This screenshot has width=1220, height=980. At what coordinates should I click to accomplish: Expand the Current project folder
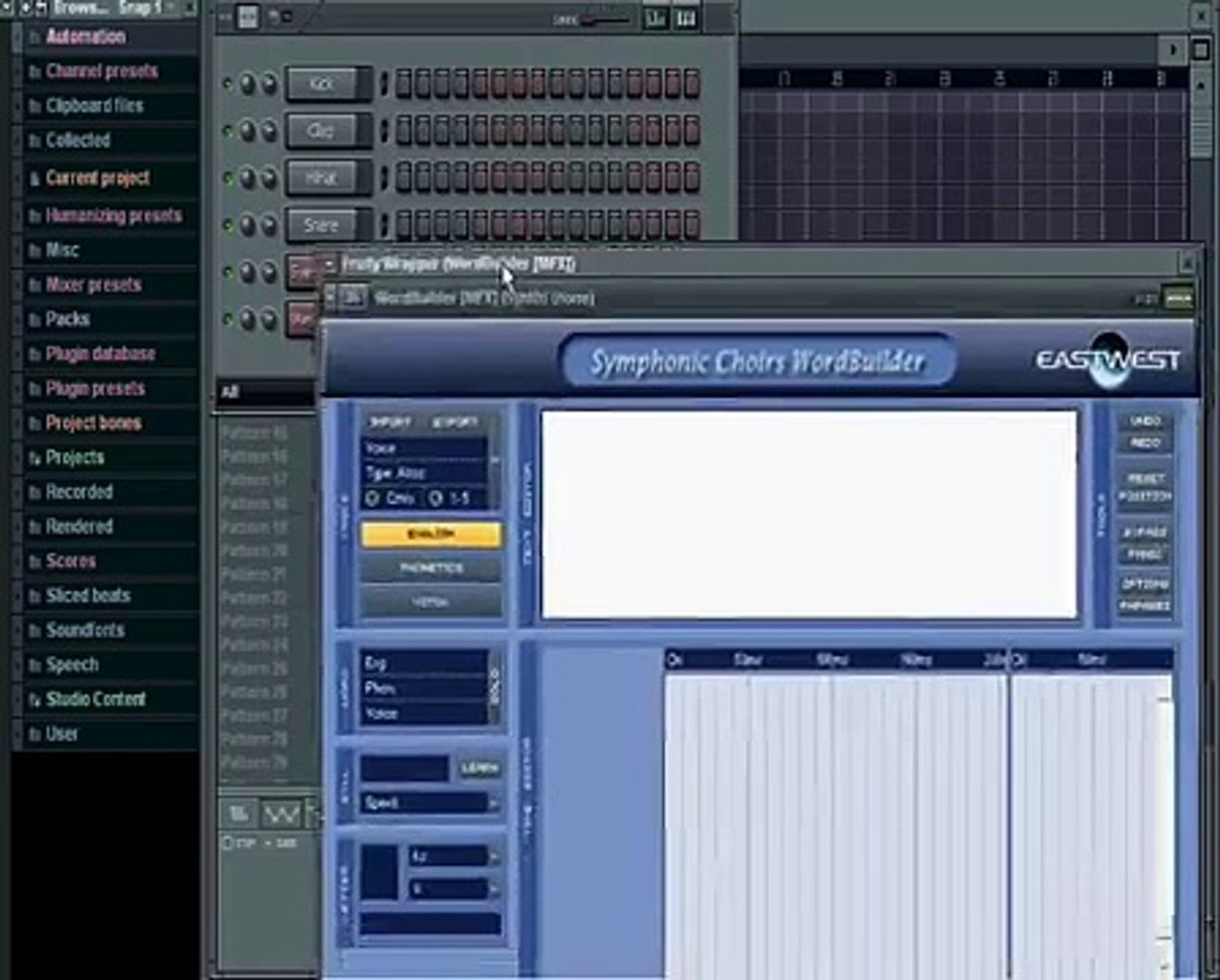[x=97, y=178]
